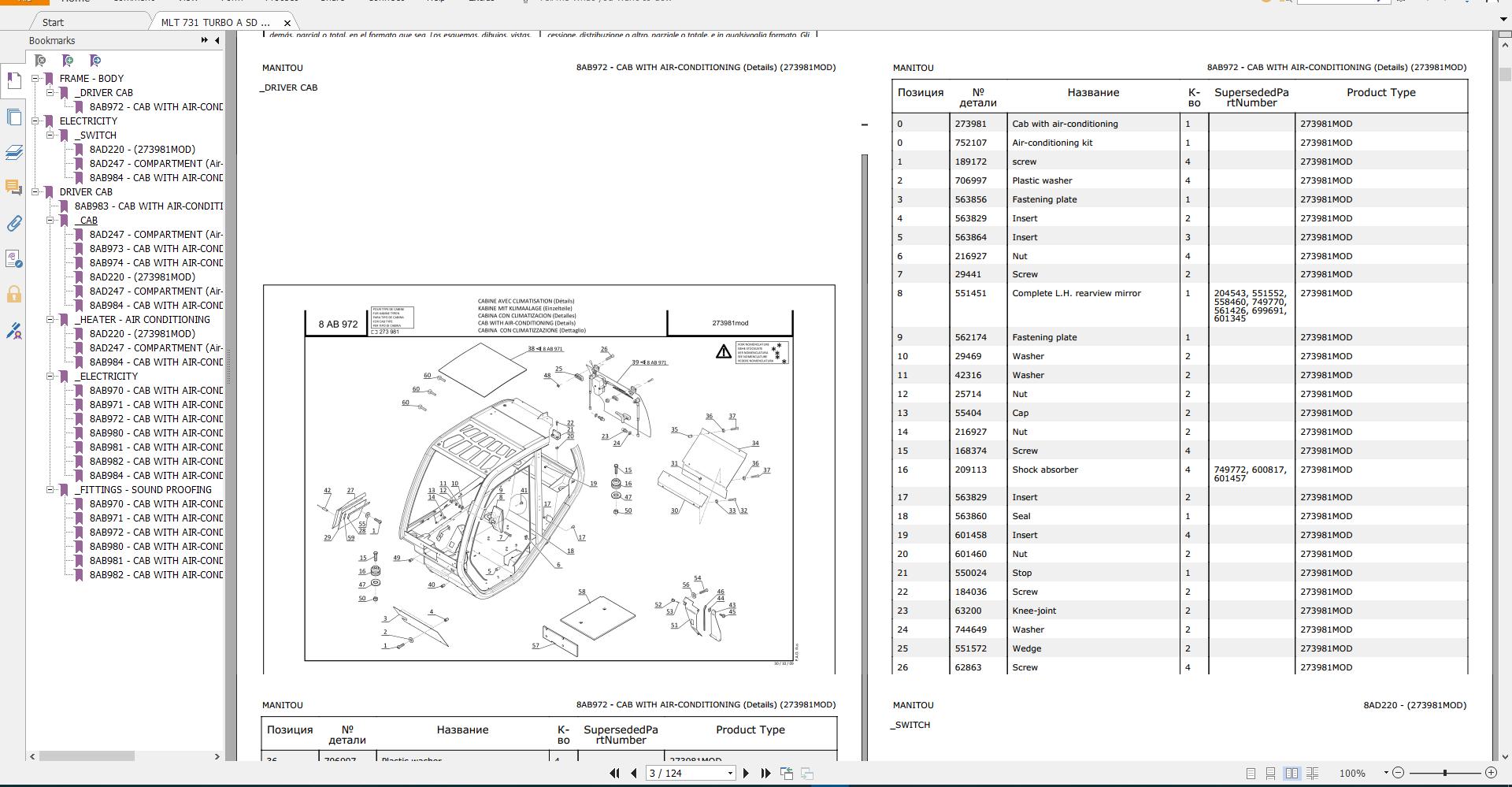The image size is (1512, 787).
Task: Collapse the _CAB bookmark node
Action: pyautogui.click(x=50, y=220)
